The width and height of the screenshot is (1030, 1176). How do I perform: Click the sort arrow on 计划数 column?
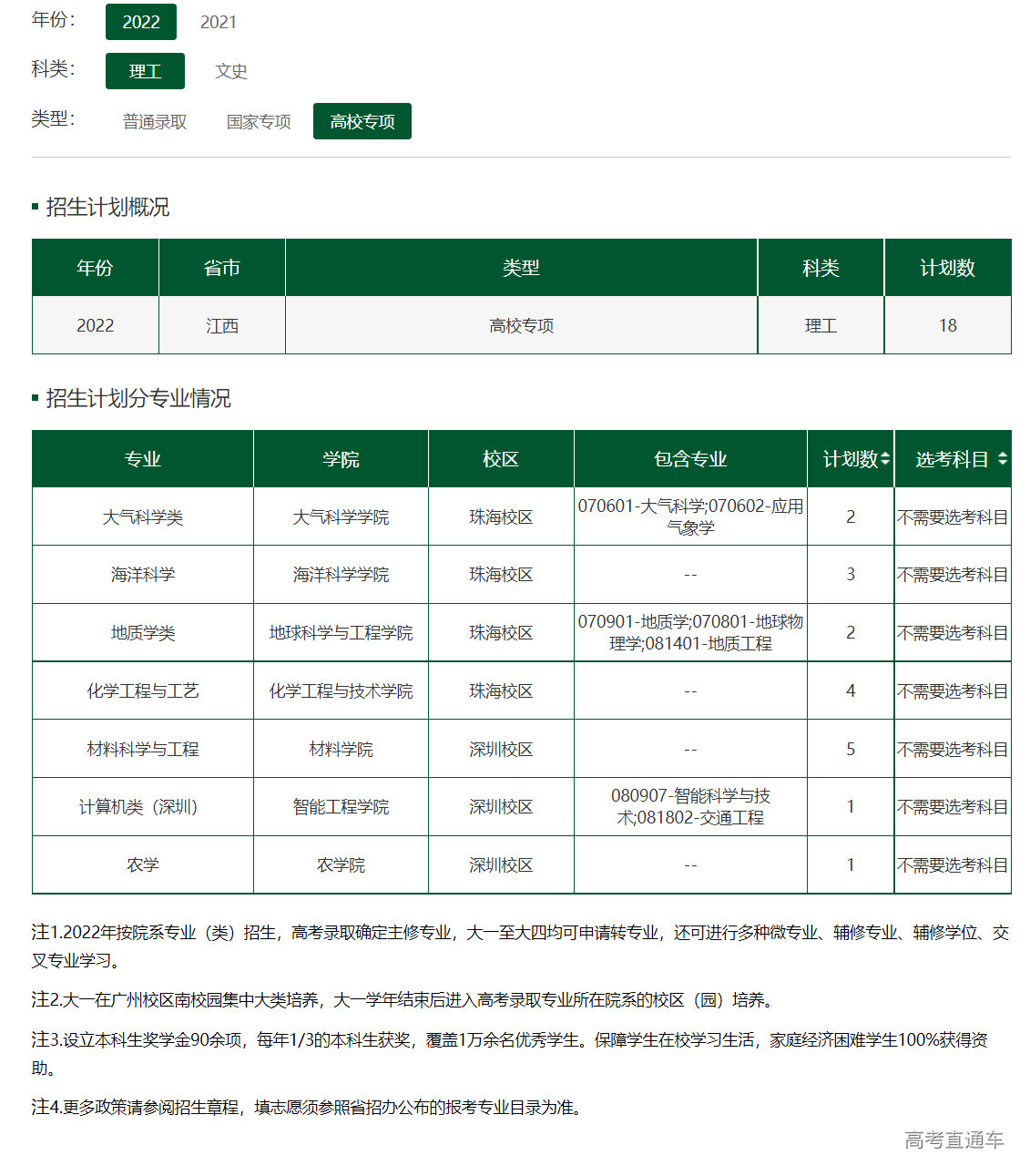click(x=887, y=459)
